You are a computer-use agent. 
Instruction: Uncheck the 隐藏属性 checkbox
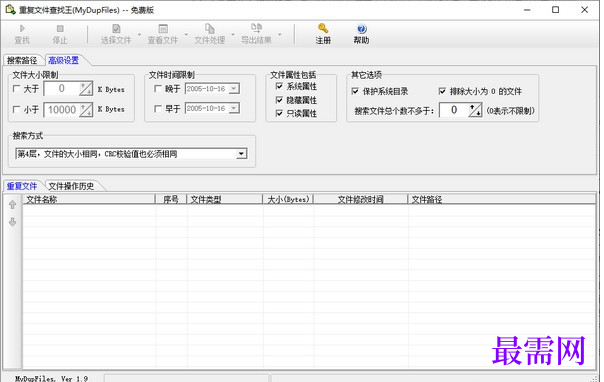(x=279, y=100)
